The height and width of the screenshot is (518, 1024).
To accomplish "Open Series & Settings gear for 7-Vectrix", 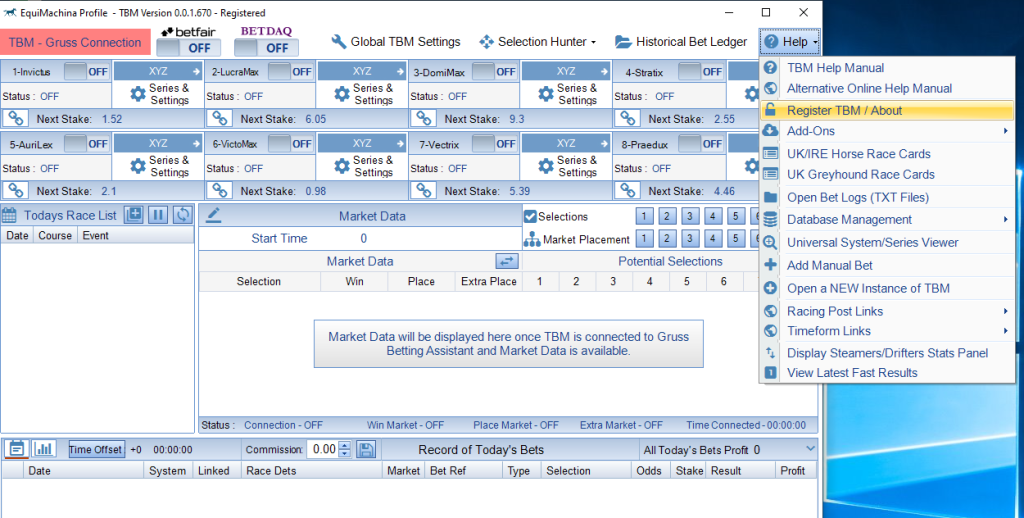I will 546,166.
